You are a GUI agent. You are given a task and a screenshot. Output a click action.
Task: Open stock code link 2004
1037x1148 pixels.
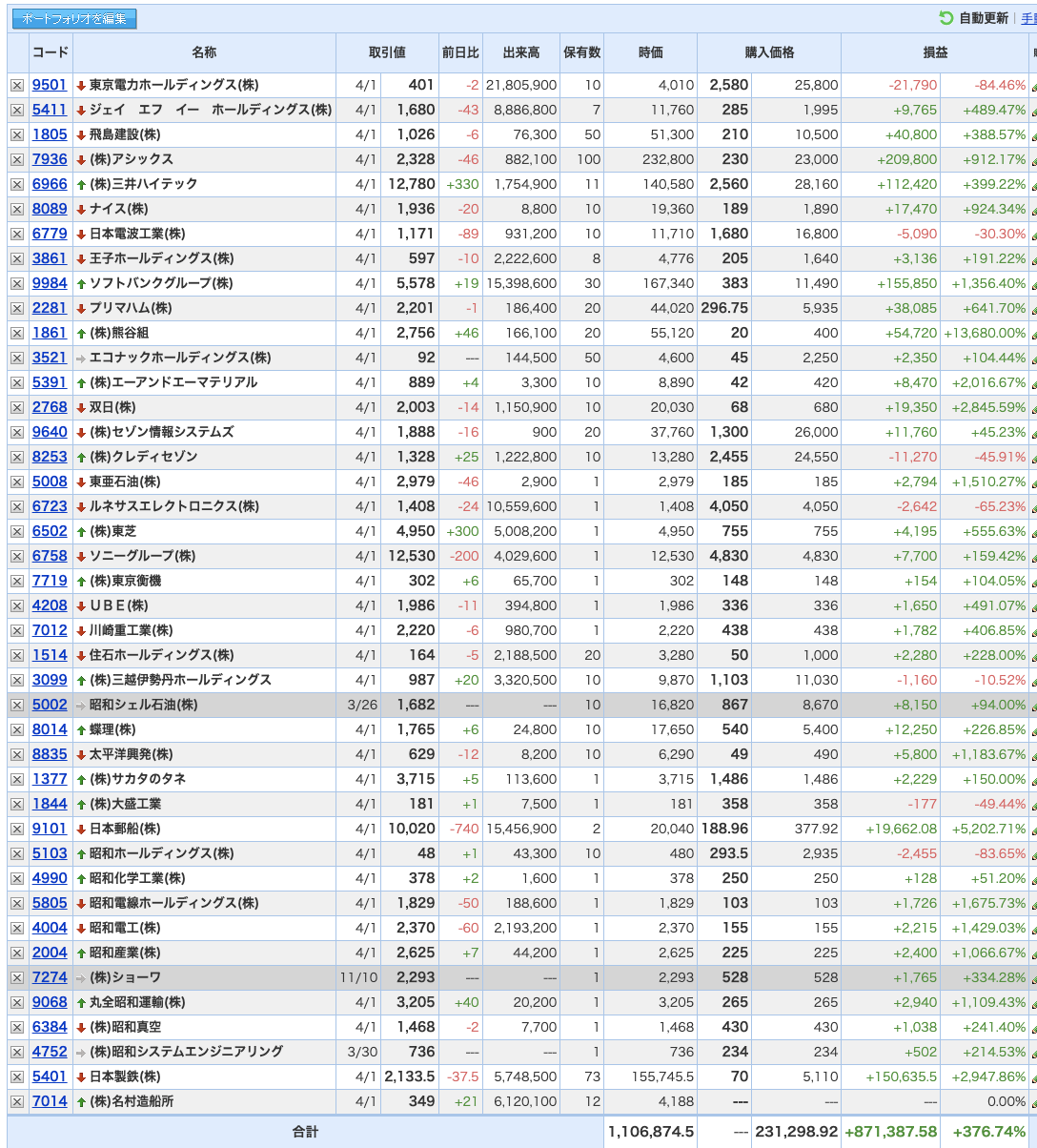[50, 953]
